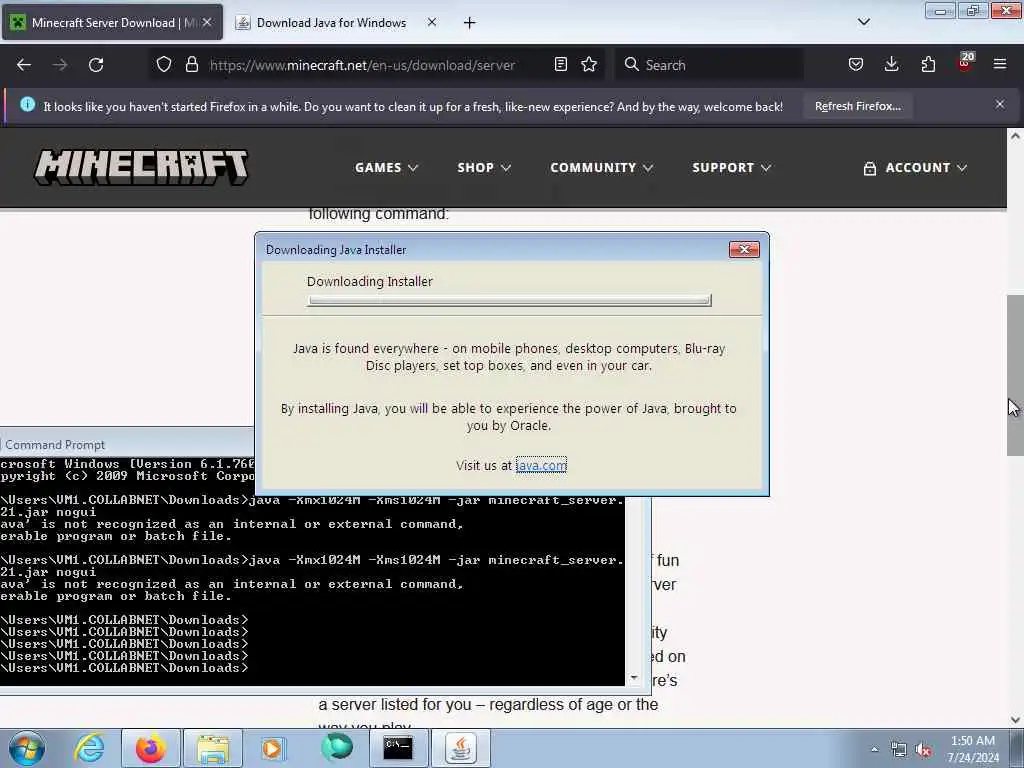Switch to Command Prompt taskbar icon
Image resolution: width=1024 pixels, height=768 pixels.
point(398,748)
